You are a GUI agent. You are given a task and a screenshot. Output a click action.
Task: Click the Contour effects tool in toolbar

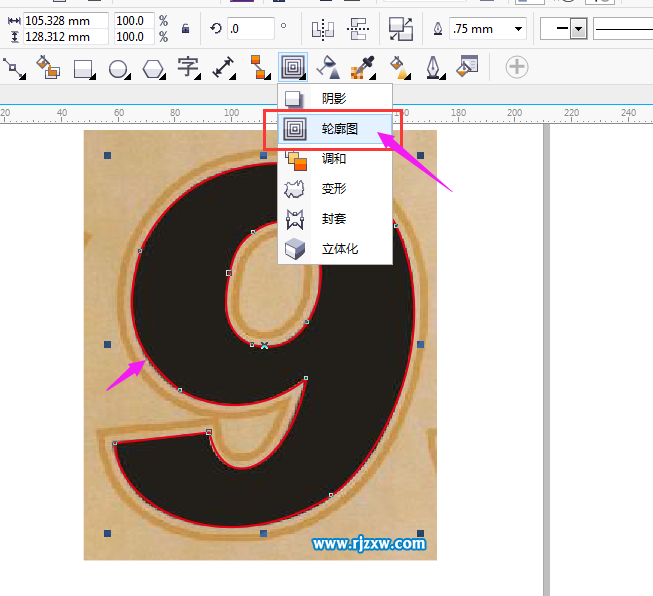point(293,67)
